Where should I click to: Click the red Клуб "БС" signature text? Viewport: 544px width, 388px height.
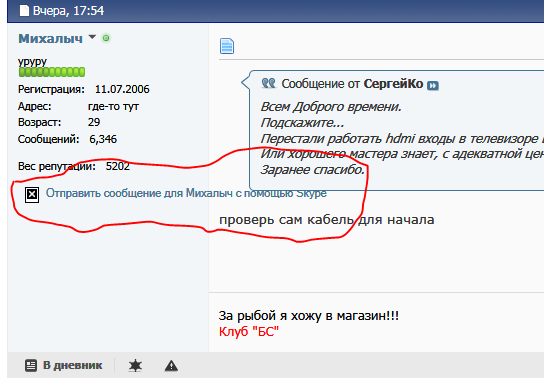(x=249, y=332)
